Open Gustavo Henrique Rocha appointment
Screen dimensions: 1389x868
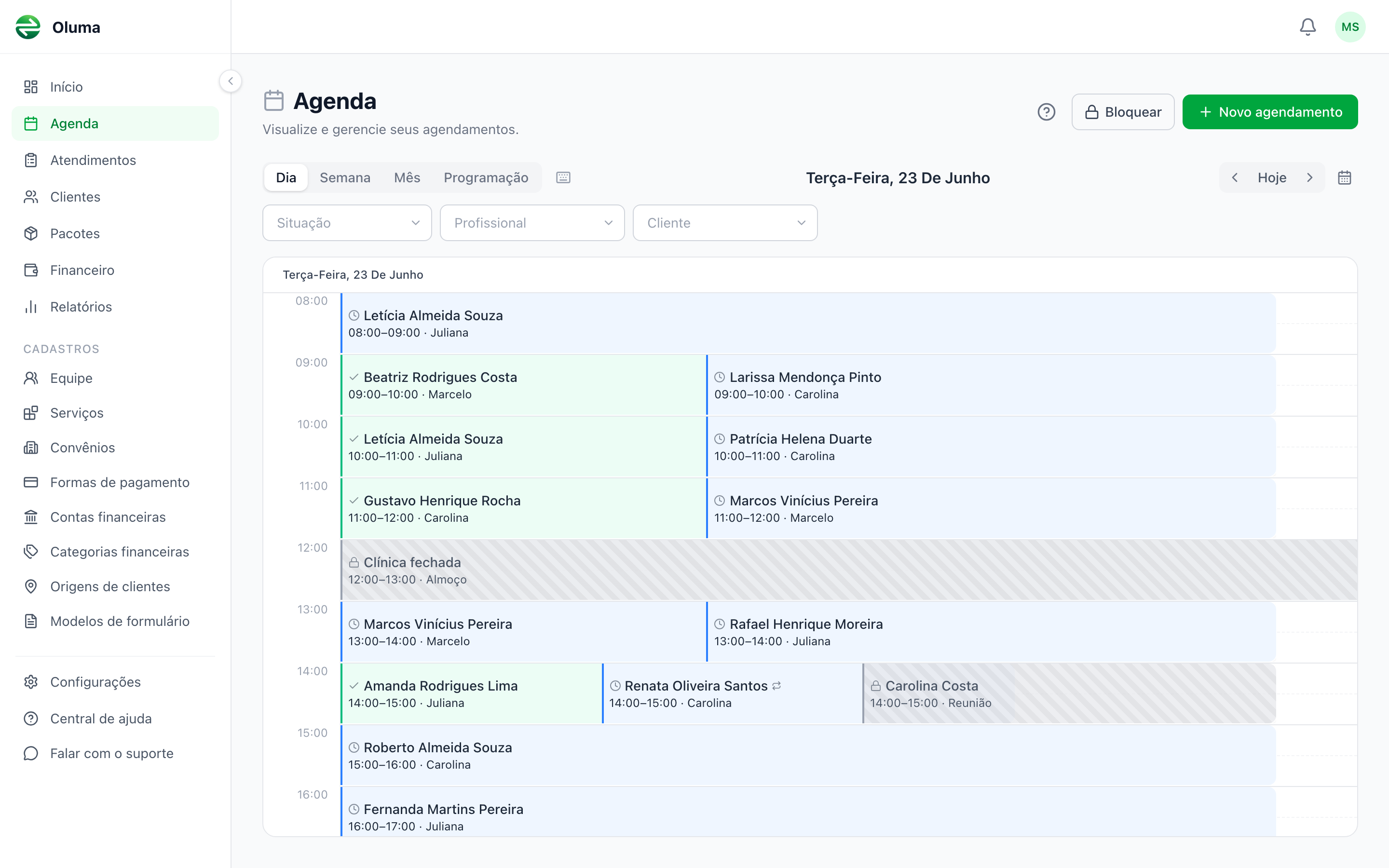[523, 509]
